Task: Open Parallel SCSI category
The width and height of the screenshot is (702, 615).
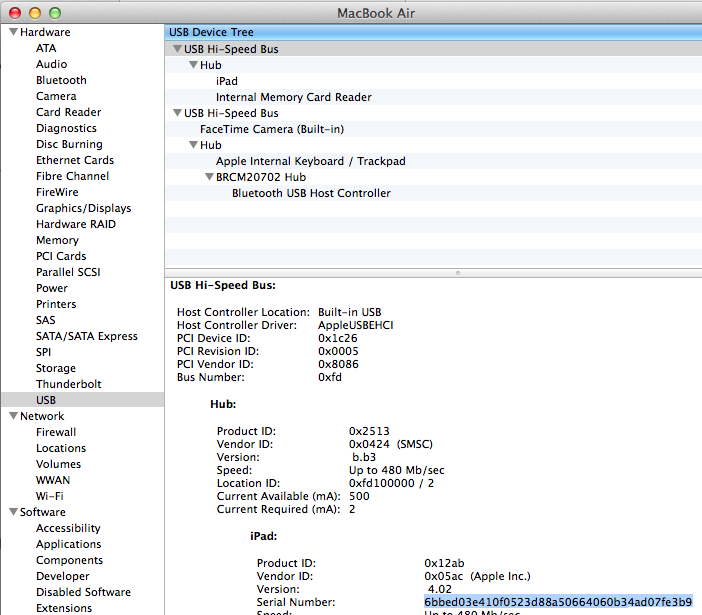Action: 68,272
